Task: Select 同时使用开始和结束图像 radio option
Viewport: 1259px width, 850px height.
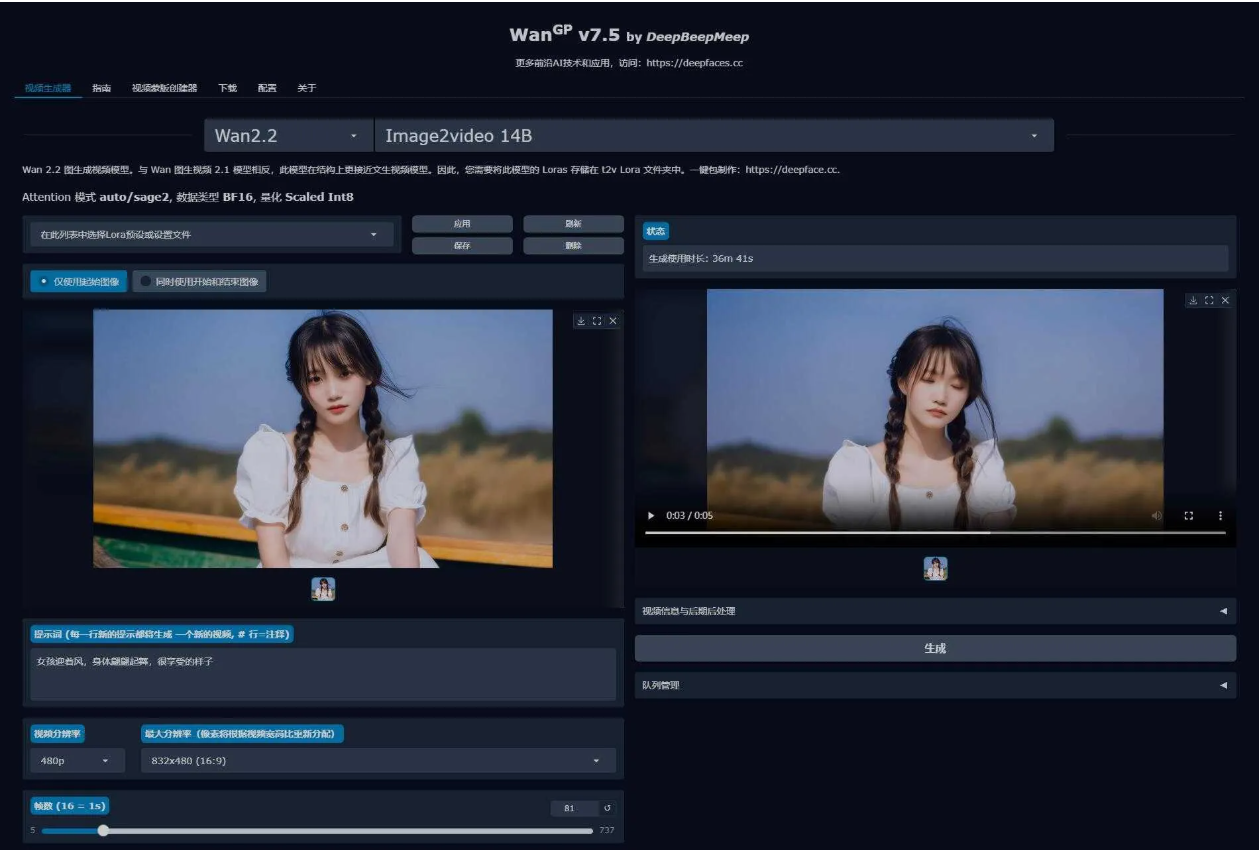Action: (x=200, y=282)
